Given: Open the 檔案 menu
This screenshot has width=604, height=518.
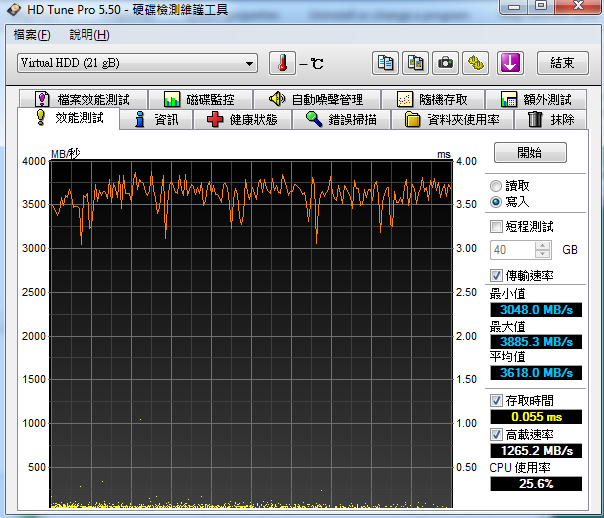Looking at the screenshot, I should (x=32, y=34).
